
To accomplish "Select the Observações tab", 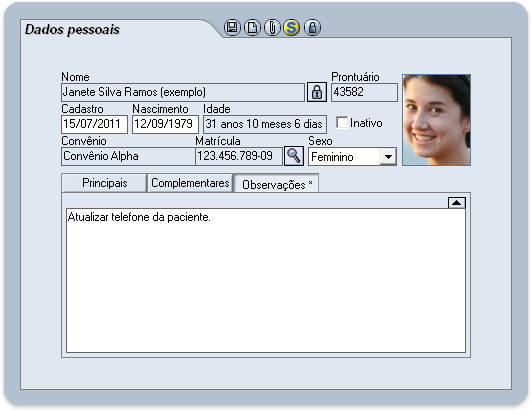I will point(276,184).
